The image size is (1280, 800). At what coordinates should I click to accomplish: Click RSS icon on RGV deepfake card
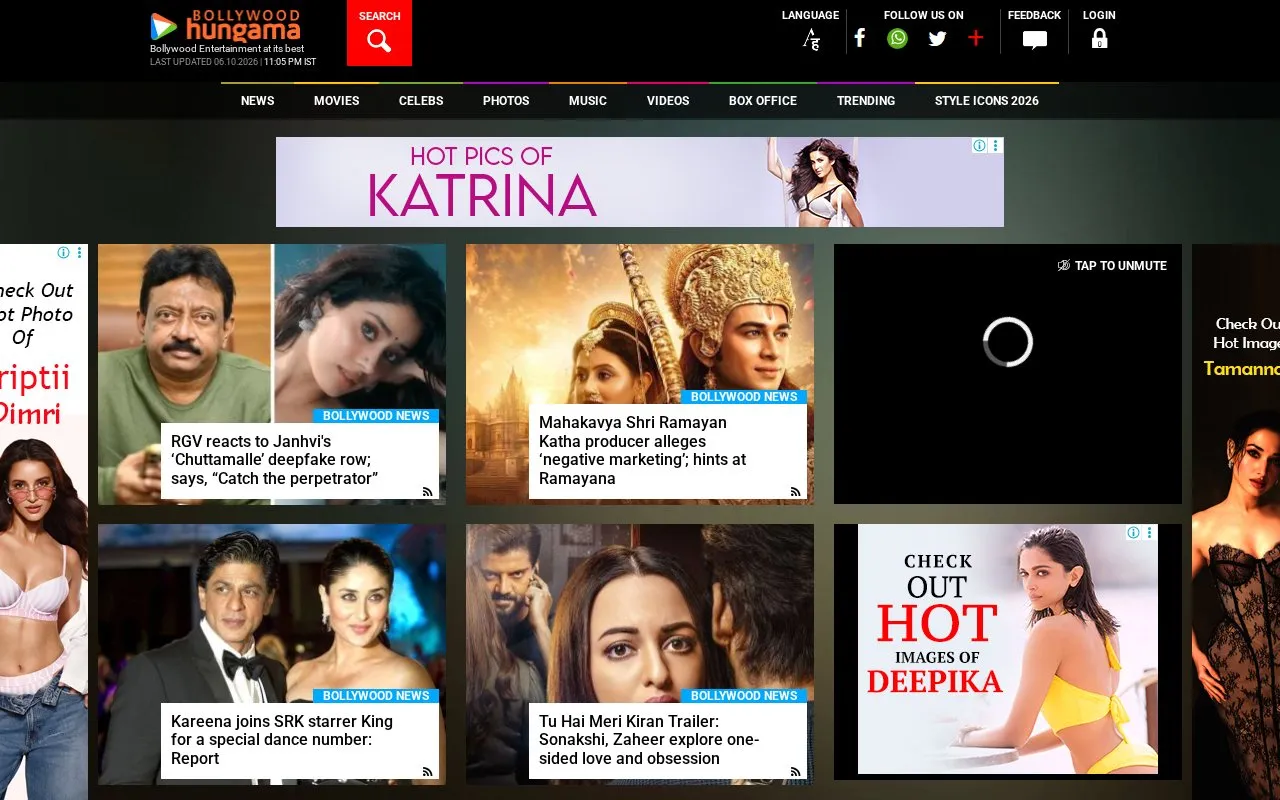427,491
